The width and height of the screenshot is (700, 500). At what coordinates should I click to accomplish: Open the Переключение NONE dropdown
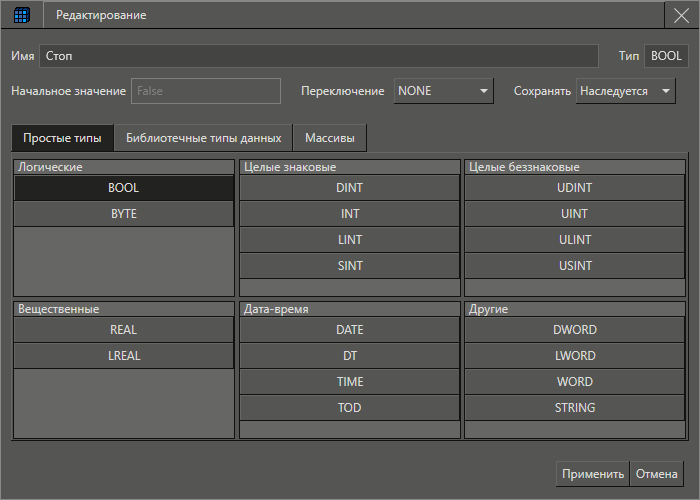pyautogui.click(x=444, y=91)
